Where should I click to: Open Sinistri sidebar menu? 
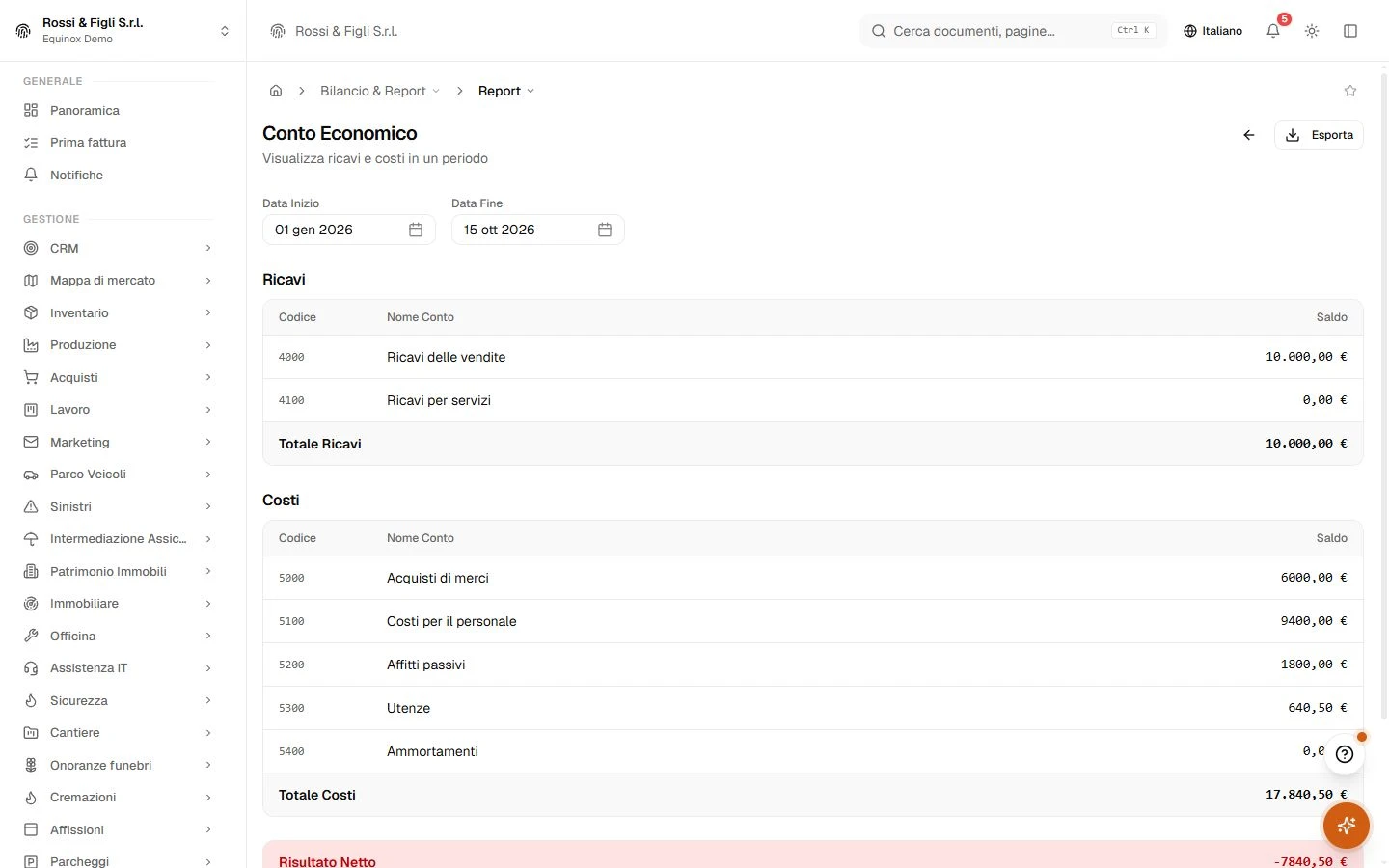point(119,506)
